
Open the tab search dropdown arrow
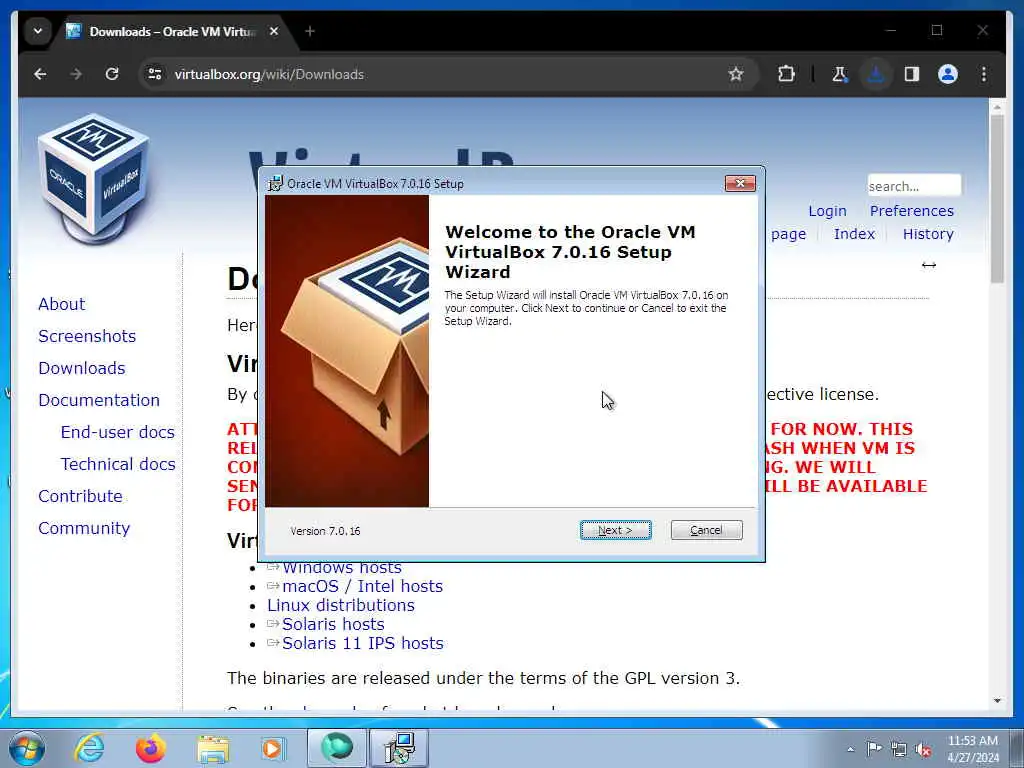[38, 31]
